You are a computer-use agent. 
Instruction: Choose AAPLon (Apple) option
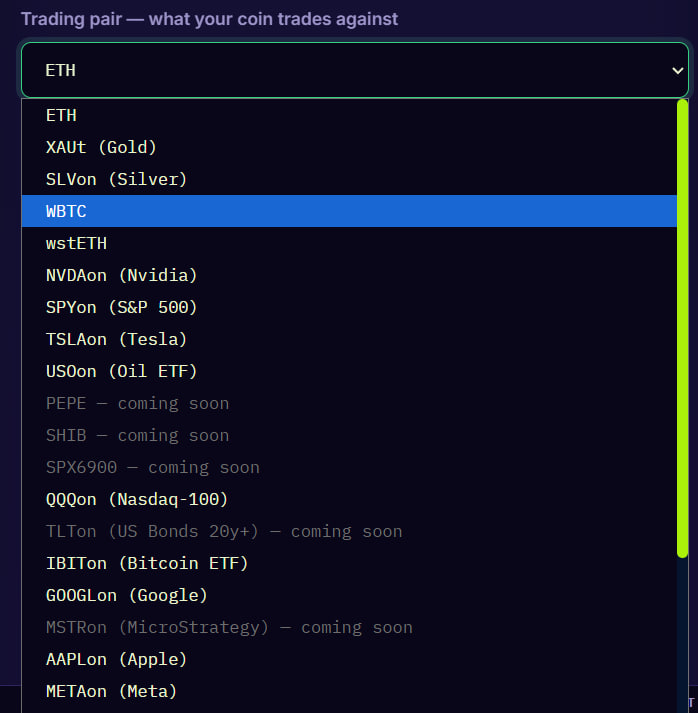click(x=349, y=659)
